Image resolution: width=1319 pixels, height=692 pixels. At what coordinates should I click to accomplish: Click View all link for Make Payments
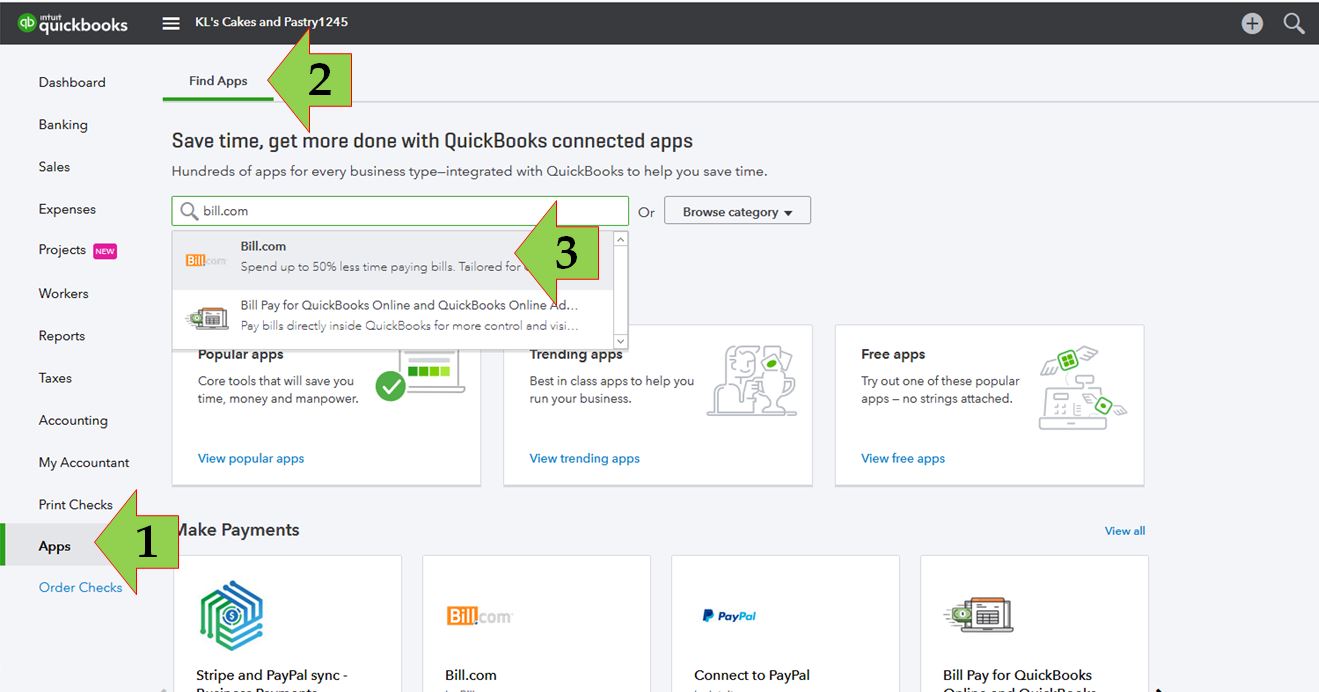[x=1125, y=531]
